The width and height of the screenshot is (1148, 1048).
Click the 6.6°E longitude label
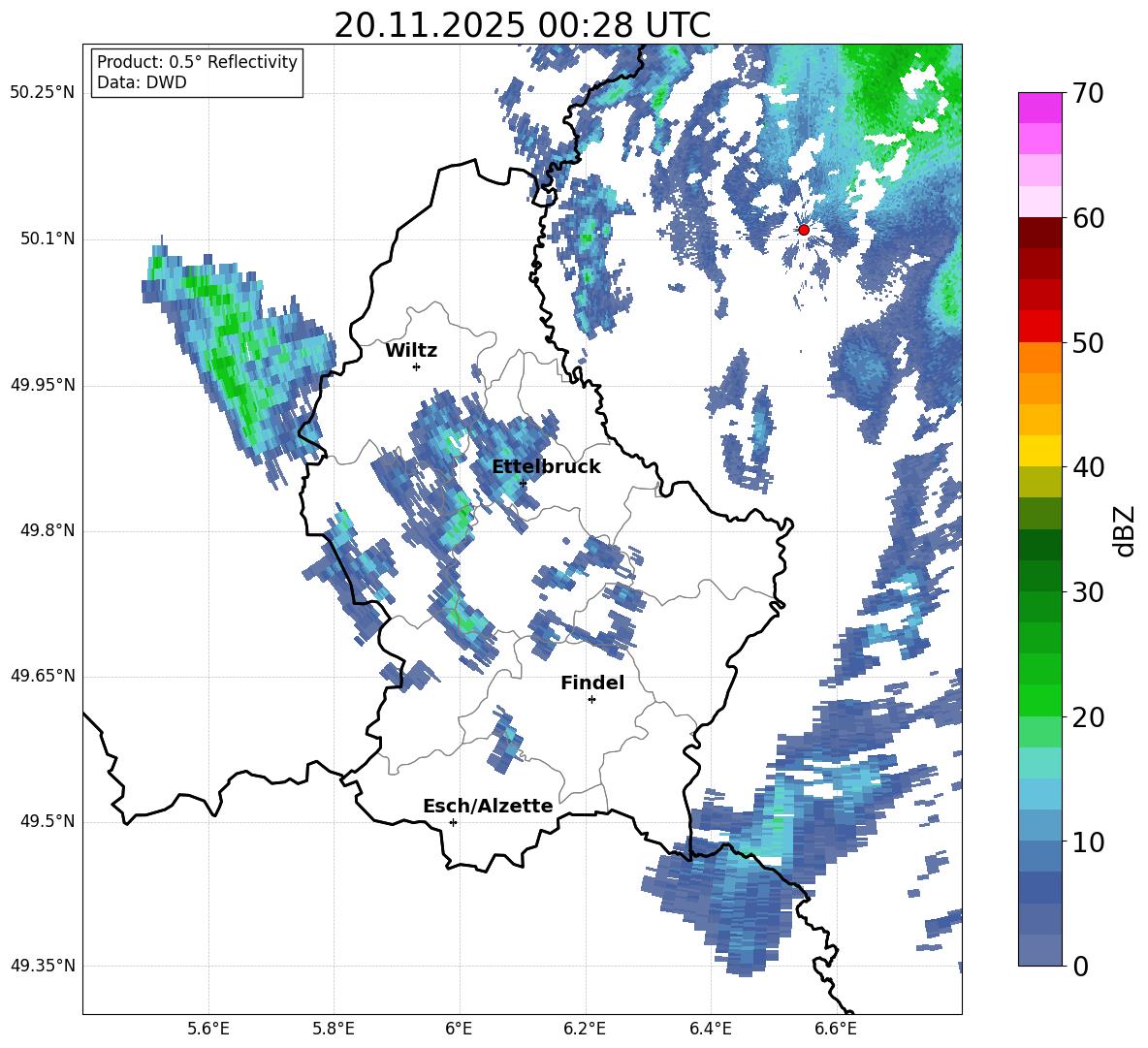tap(836, 1030)
